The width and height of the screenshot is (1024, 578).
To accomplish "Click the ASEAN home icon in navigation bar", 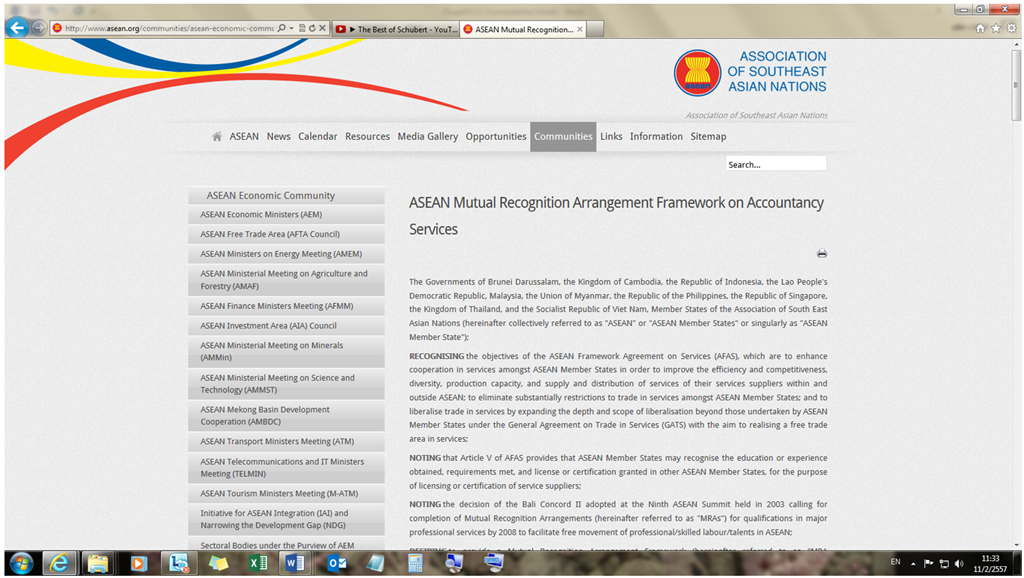I will tap(217, 137).
